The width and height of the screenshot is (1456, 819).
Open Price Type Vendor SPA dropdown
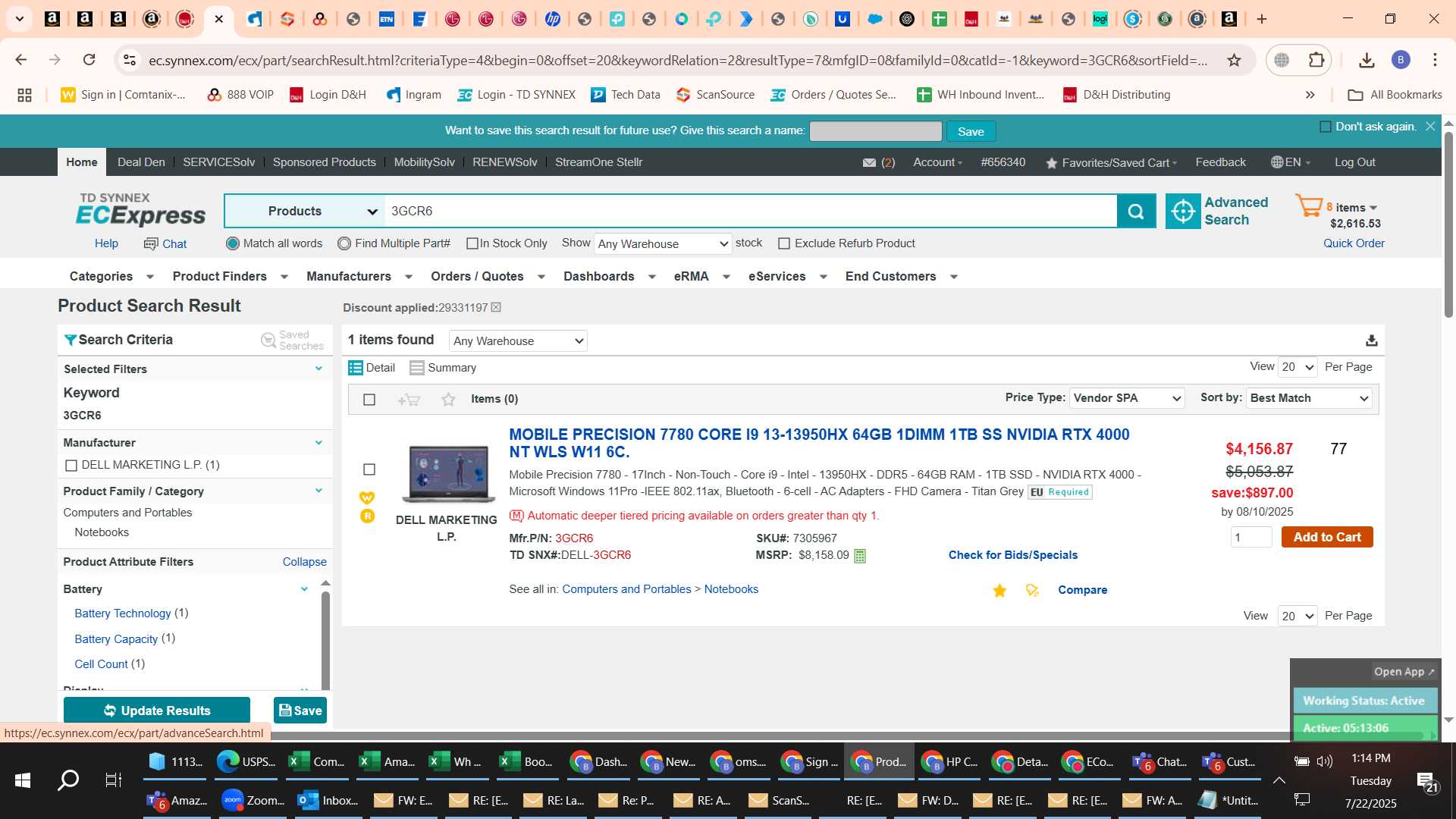[x=1127, y=398]
